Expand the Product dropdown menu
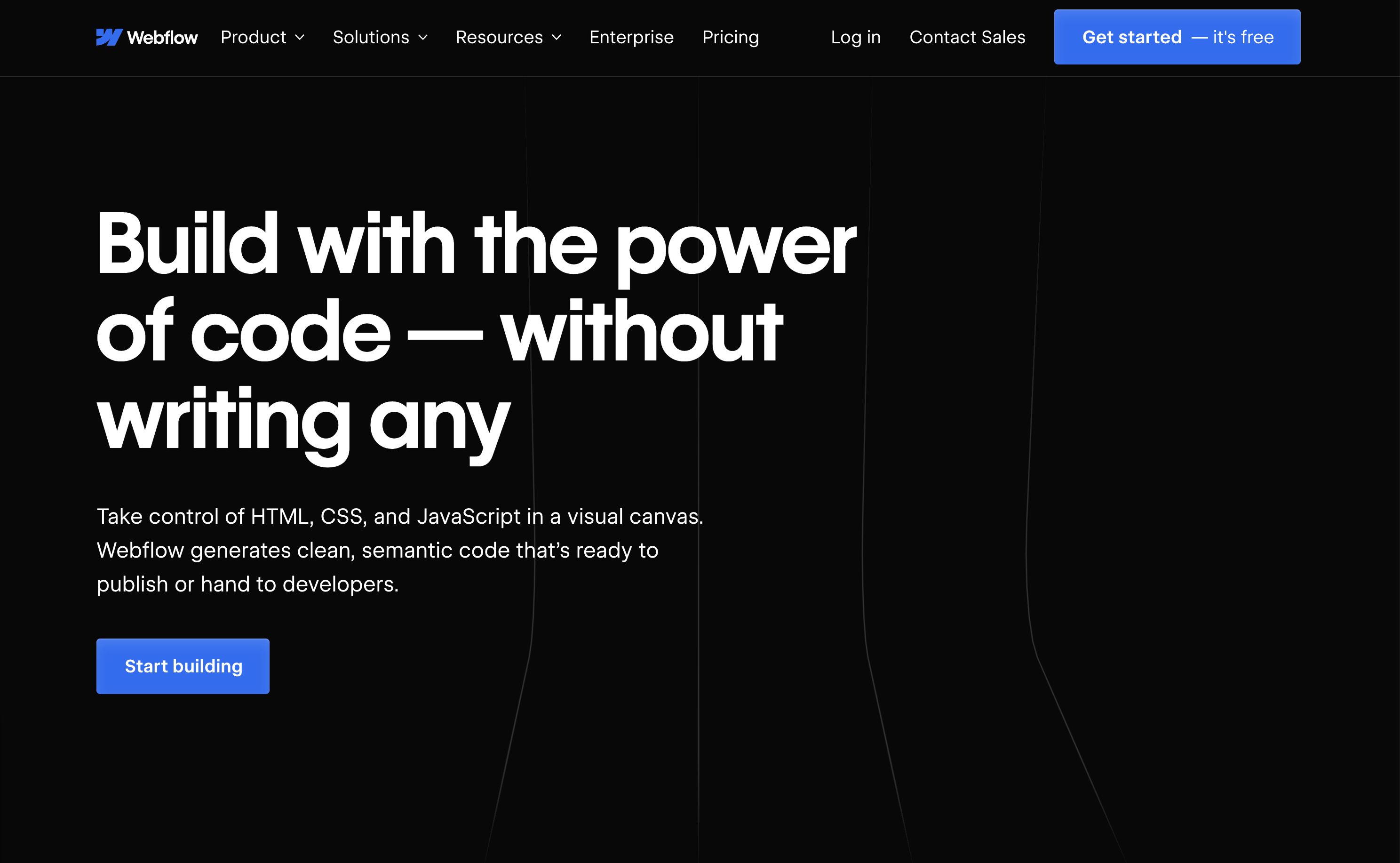 coord(262,37)
